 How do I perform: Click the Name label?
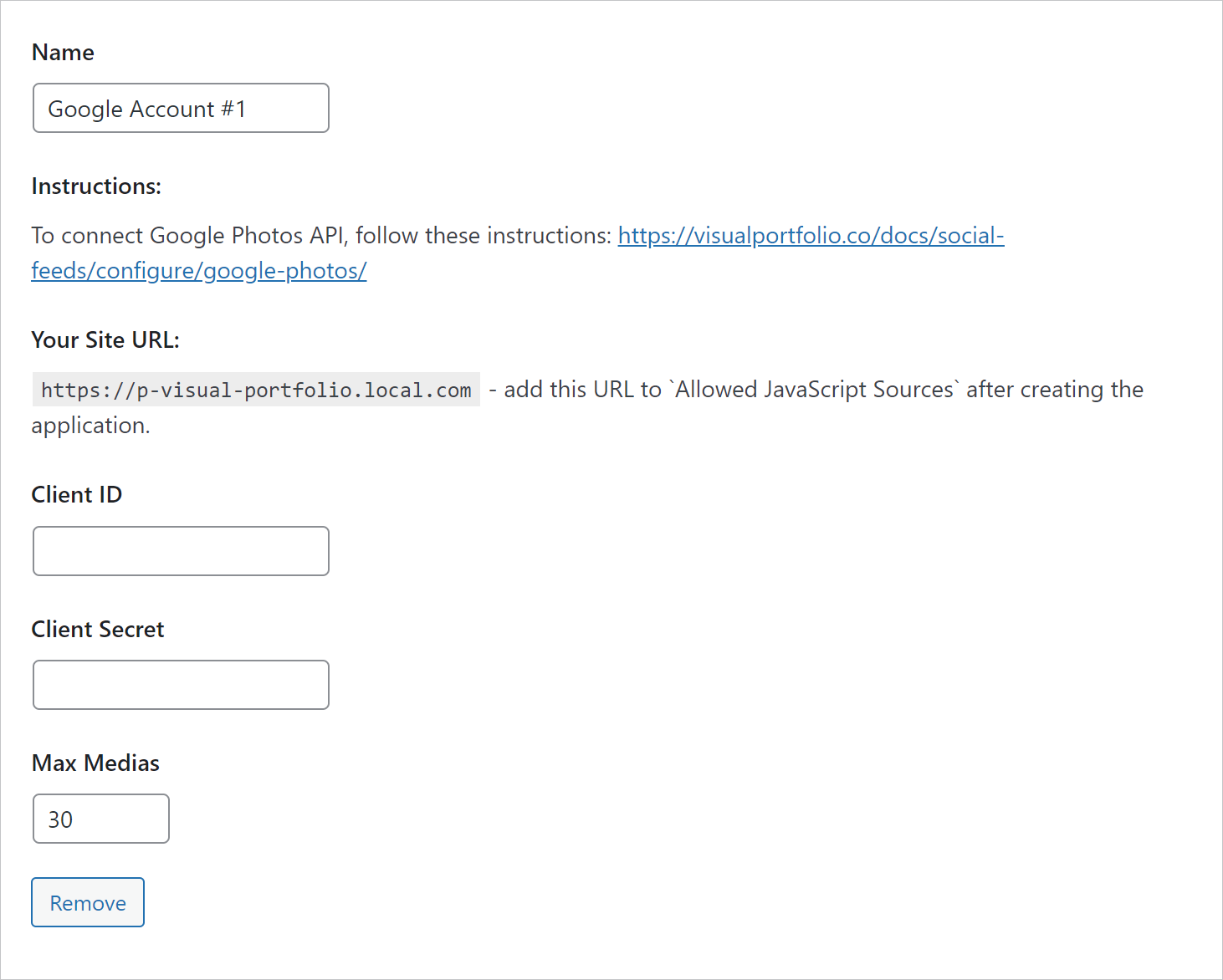pyautogui.click(x=63, y=52)
